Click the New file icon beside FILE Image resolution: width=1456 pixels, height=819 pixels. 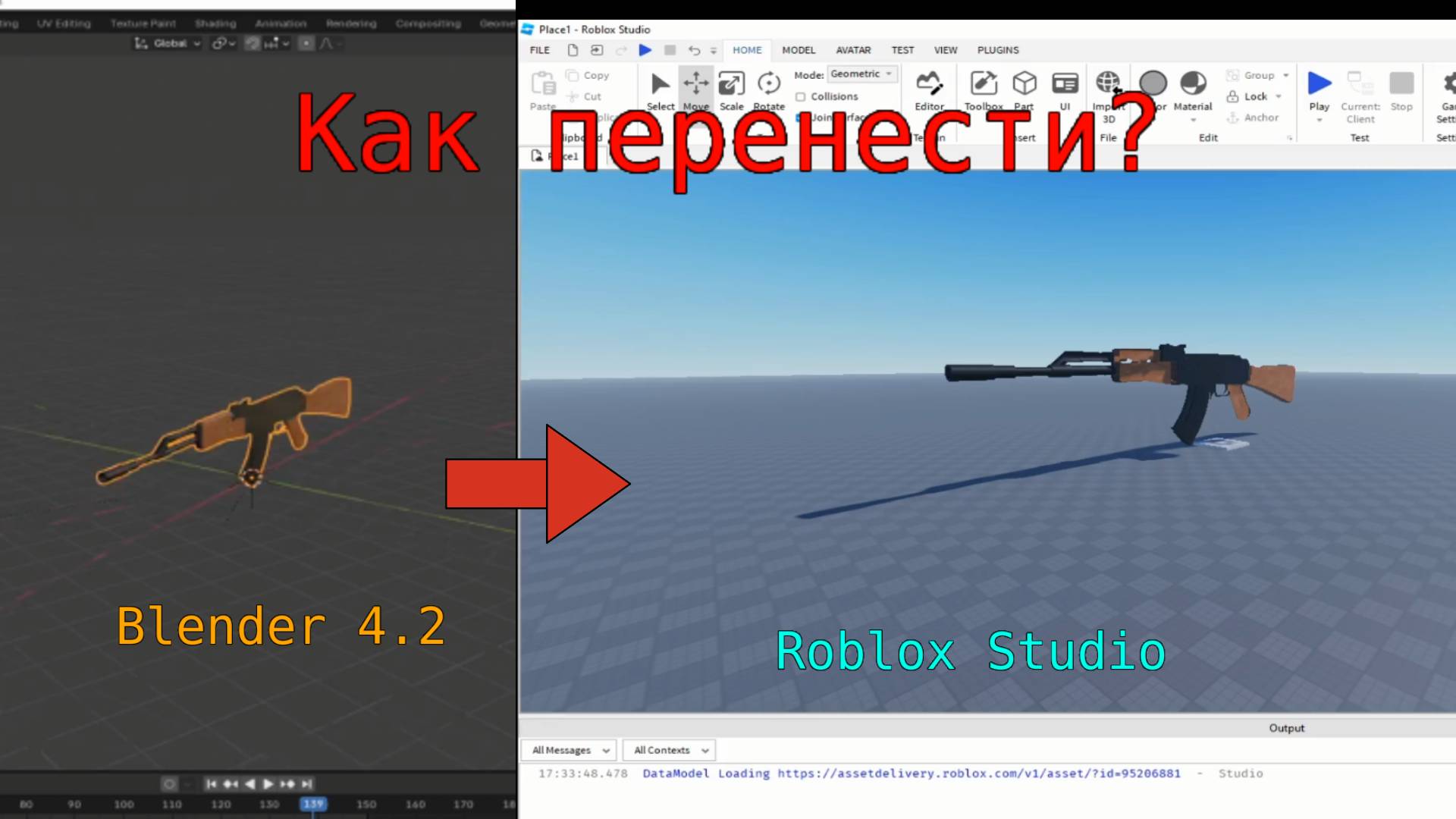pyautogui.click(x=573, y=50)
